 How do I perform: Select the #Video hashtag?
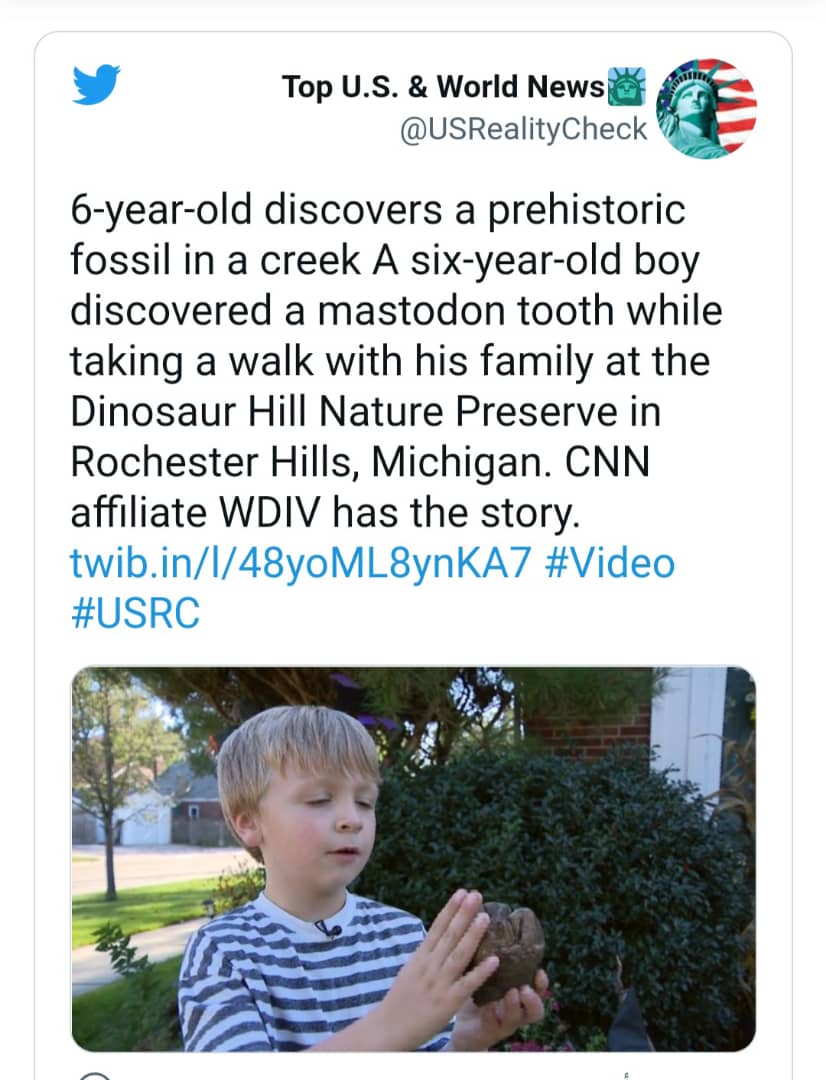(x=610, y=563)
